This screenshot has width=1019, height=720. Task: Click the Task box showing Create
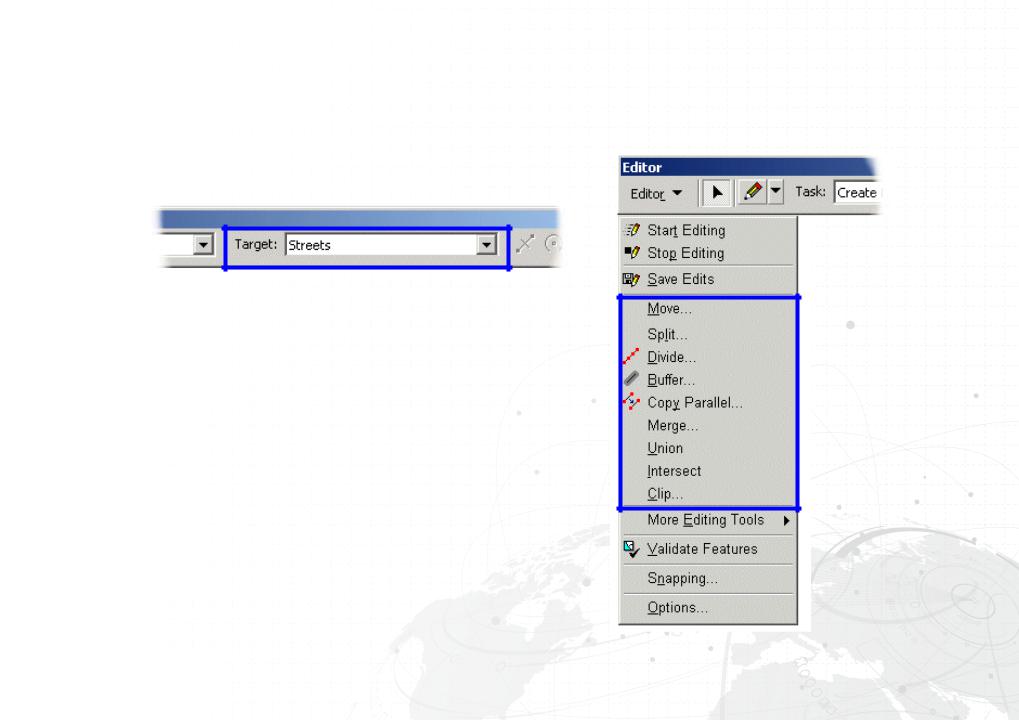(x=857, y=192)
